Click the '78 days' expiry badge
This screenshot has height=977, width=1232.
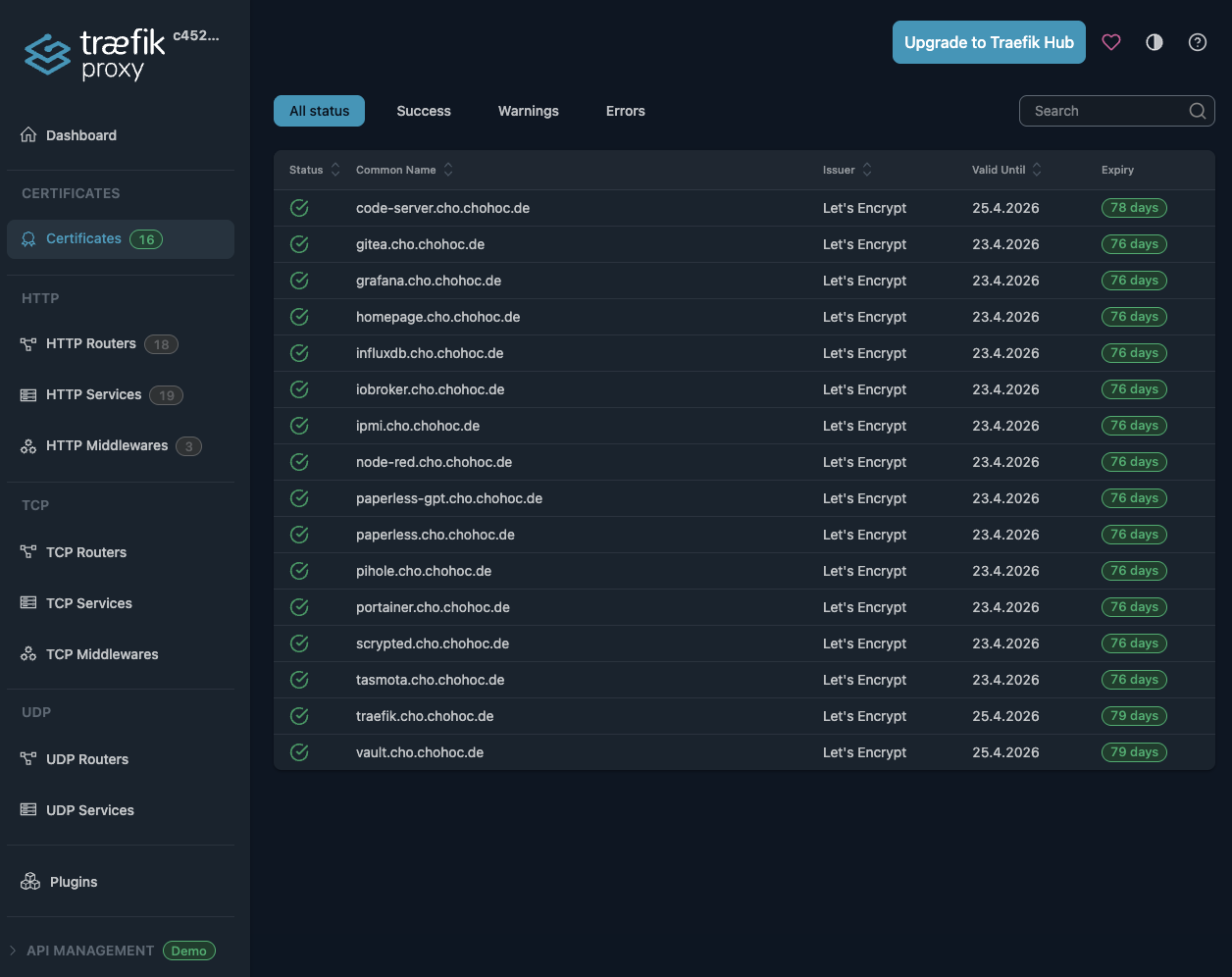click(x=1134, y=208)
